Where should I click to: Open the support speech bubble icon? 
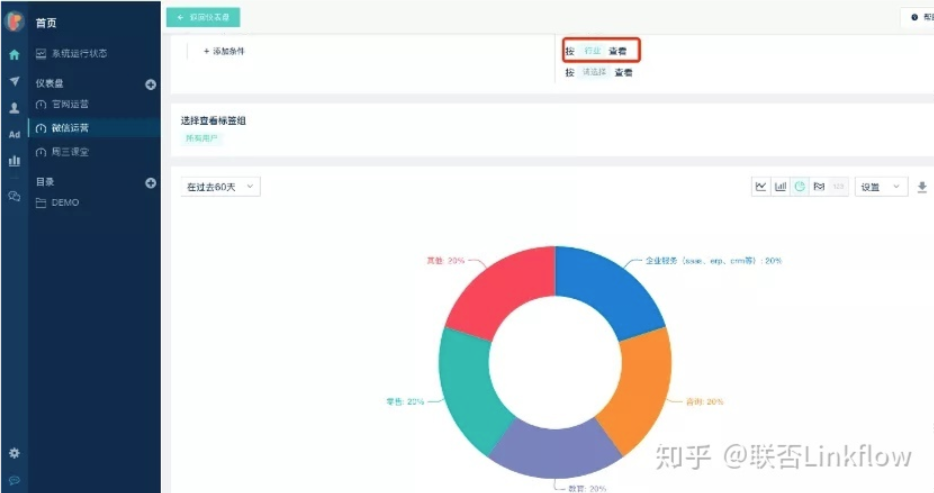pyautogui.click(x=14, y=480)
